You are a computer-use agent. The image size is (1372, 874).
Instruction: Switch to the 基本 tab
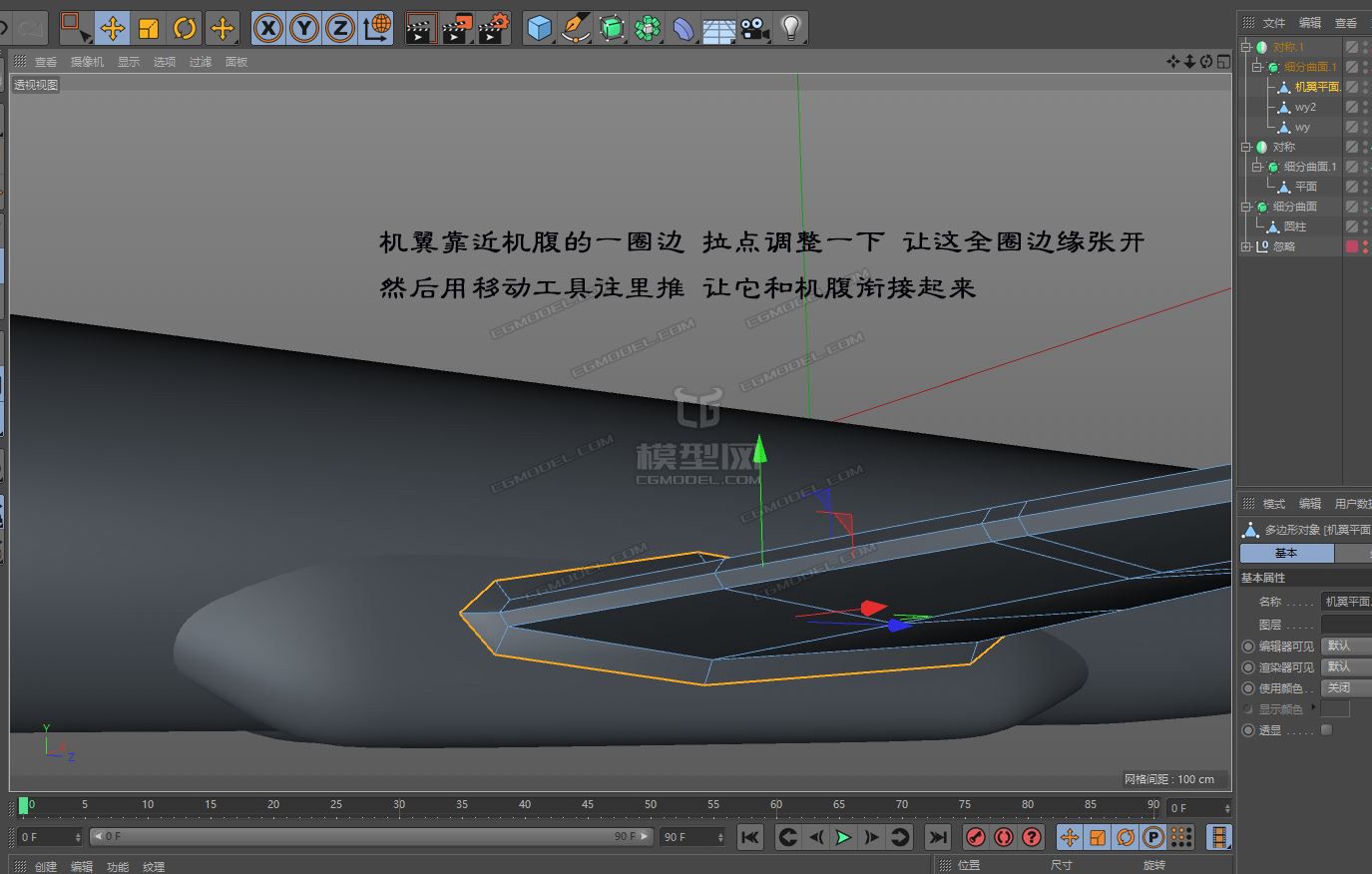[x=1286, y=553]
